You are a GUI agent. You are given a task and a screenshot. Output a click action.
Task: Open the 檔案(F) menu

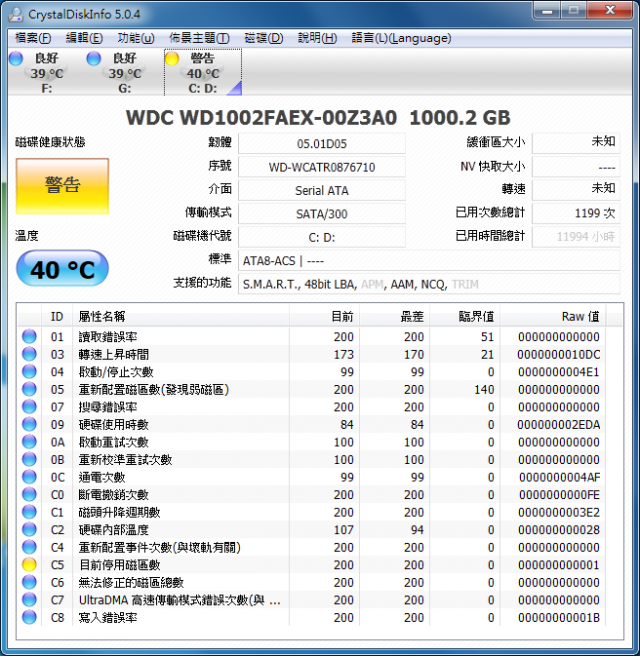coord(33,38)
